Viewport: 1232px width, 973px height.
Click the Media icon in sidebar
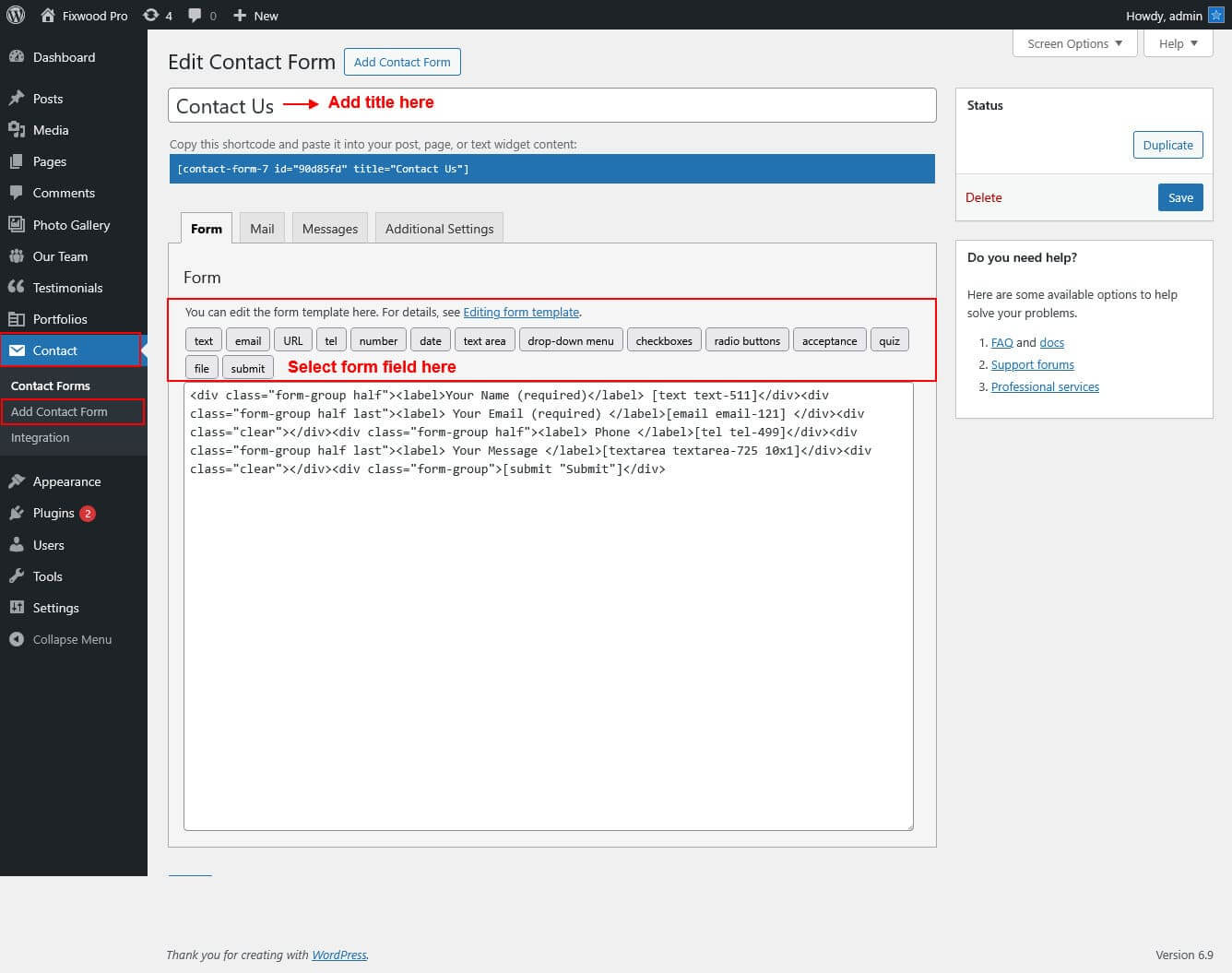pyautogui.click(x=17, y=130)
